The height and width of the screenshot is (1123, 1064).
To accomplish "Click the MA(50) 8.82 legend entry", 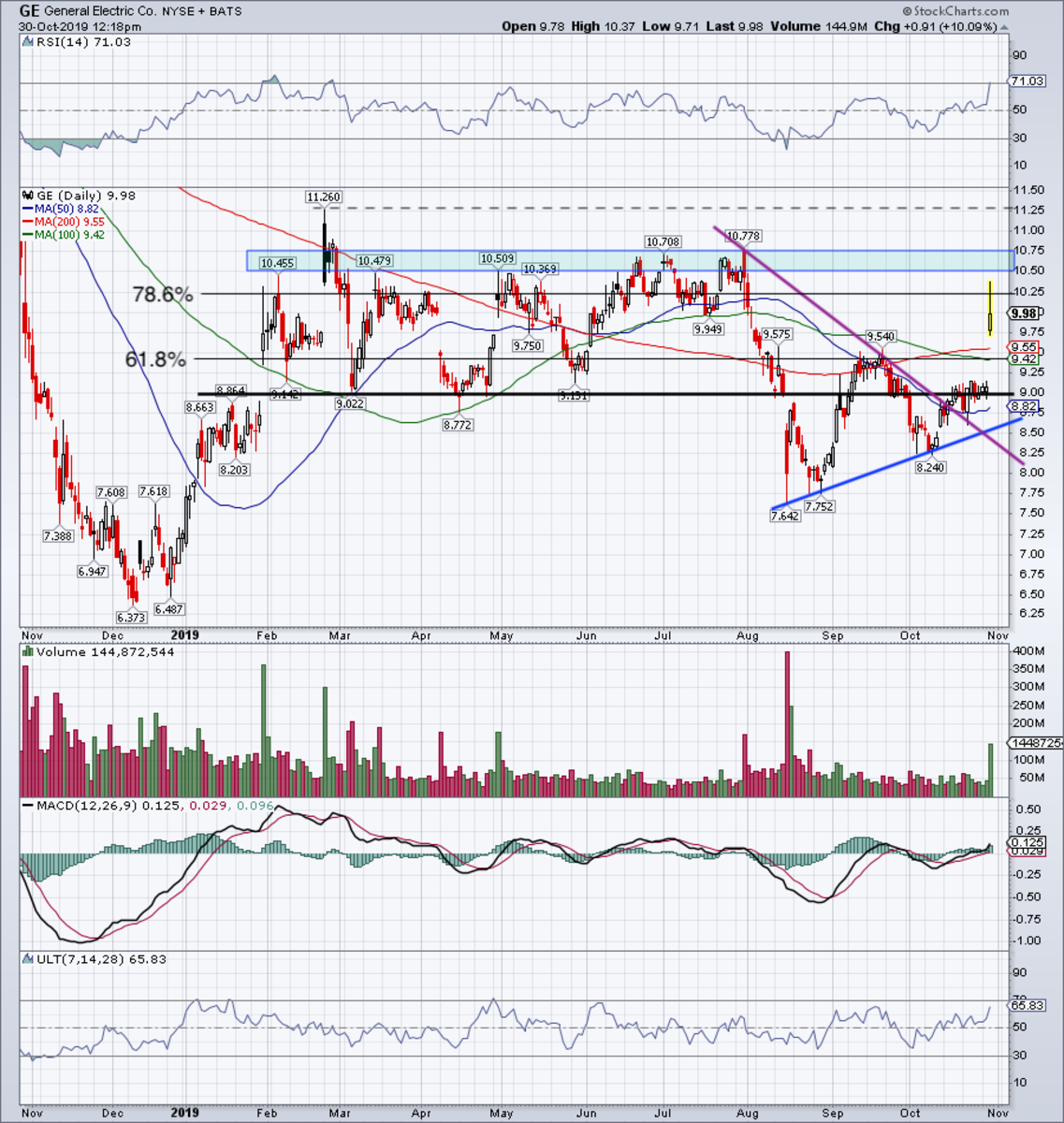I will point(62,208).
